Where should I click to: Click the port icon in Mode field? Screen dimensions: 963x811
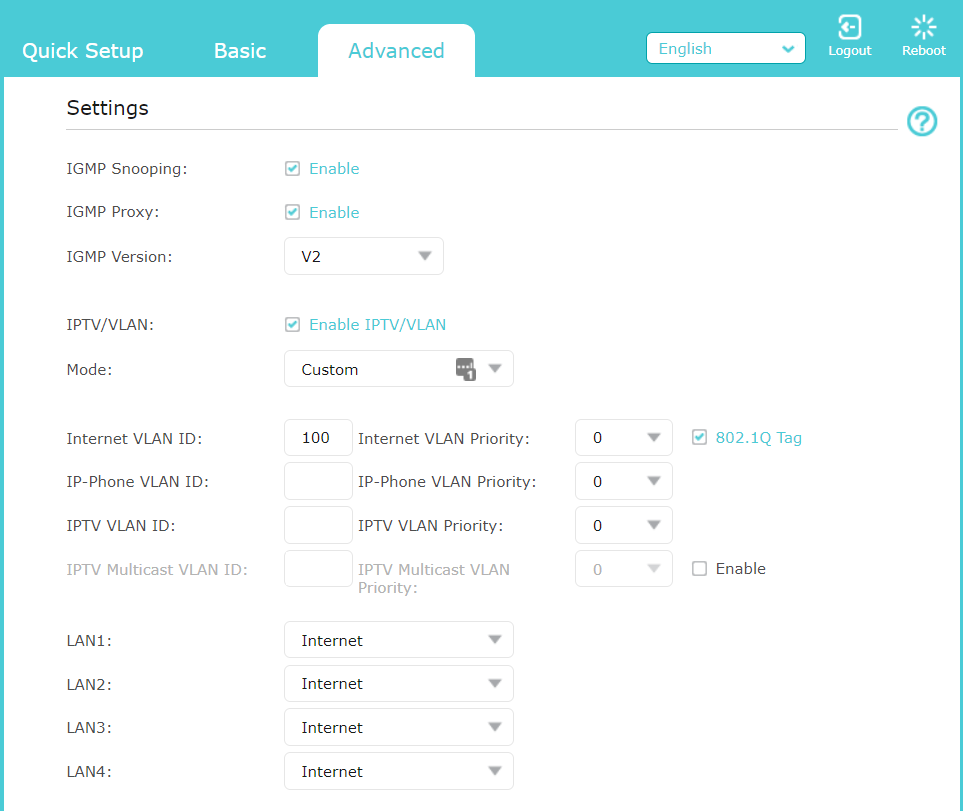click(x=466, y=369)
